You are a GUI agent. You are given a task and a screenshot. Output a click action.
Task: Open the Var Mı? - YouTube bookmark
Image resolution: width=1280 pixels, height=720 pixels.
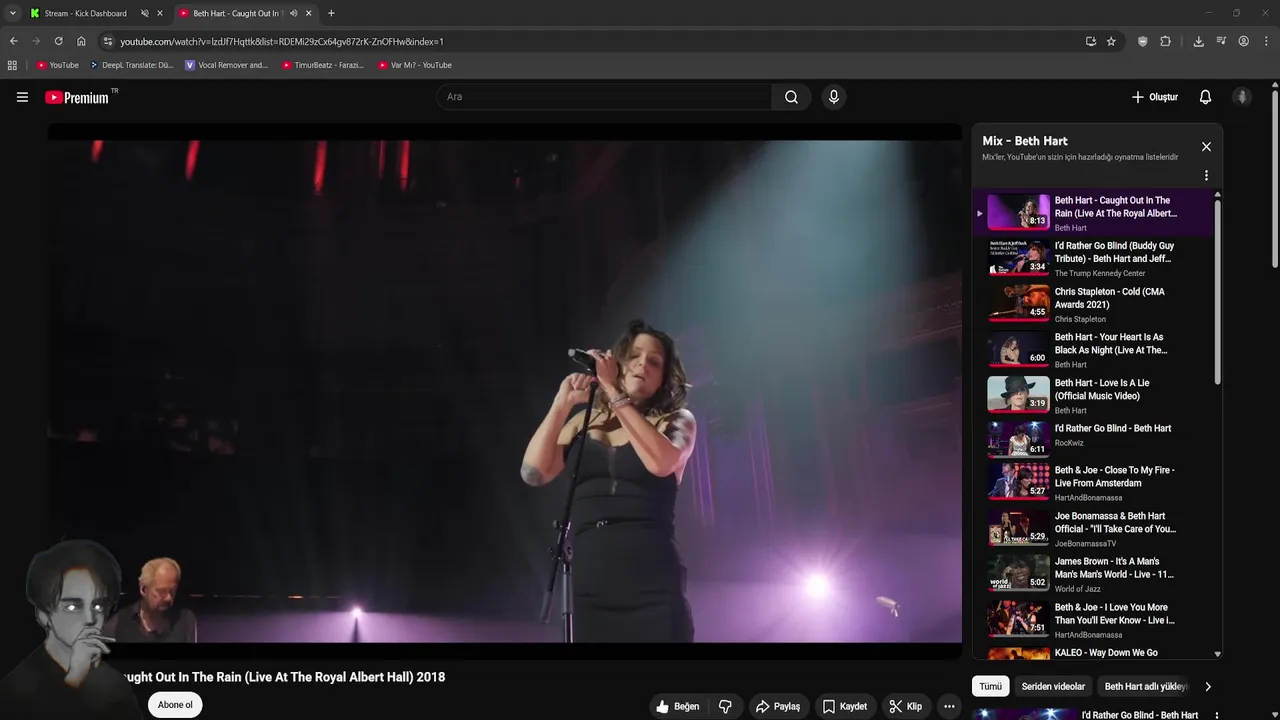pyautogui.click(x=415, y=65)
